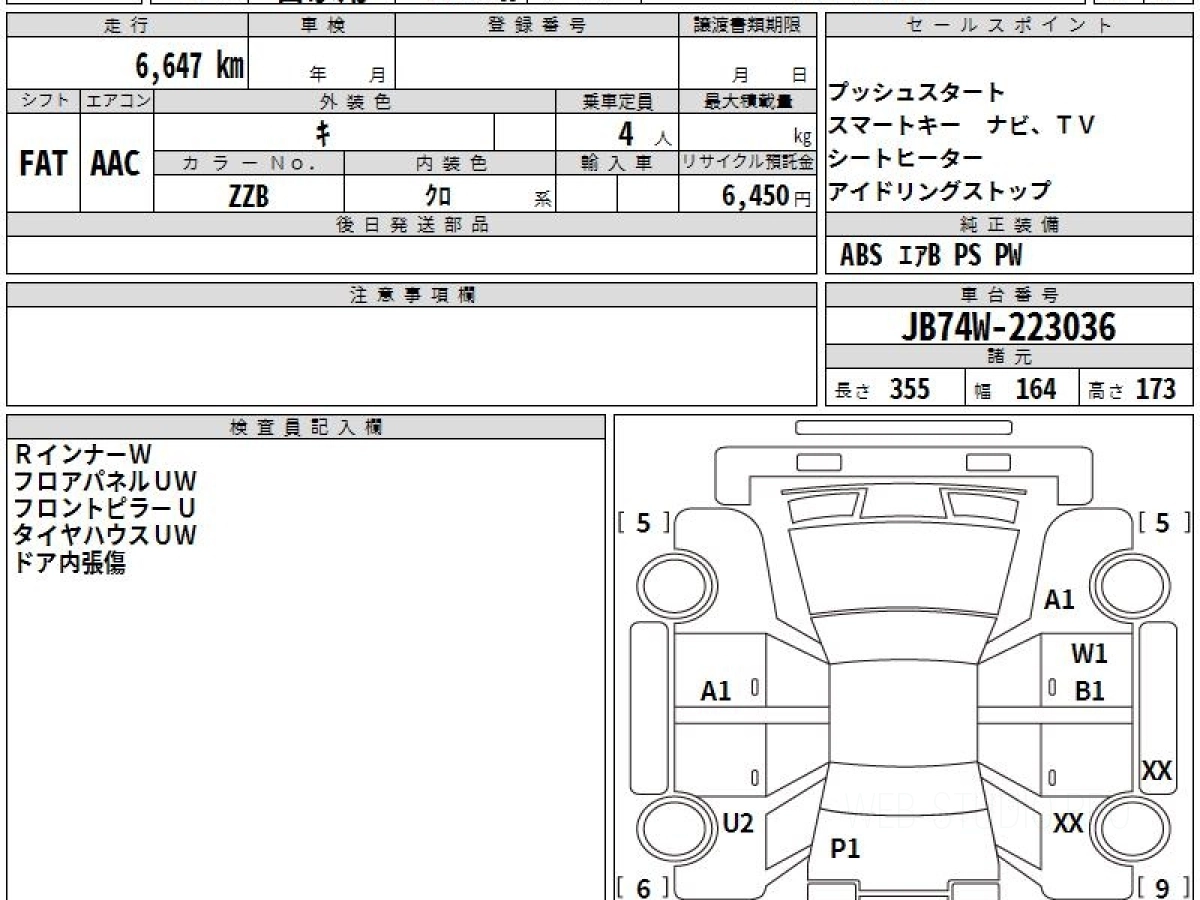Click the length value 355

click(x=909, y=389)
